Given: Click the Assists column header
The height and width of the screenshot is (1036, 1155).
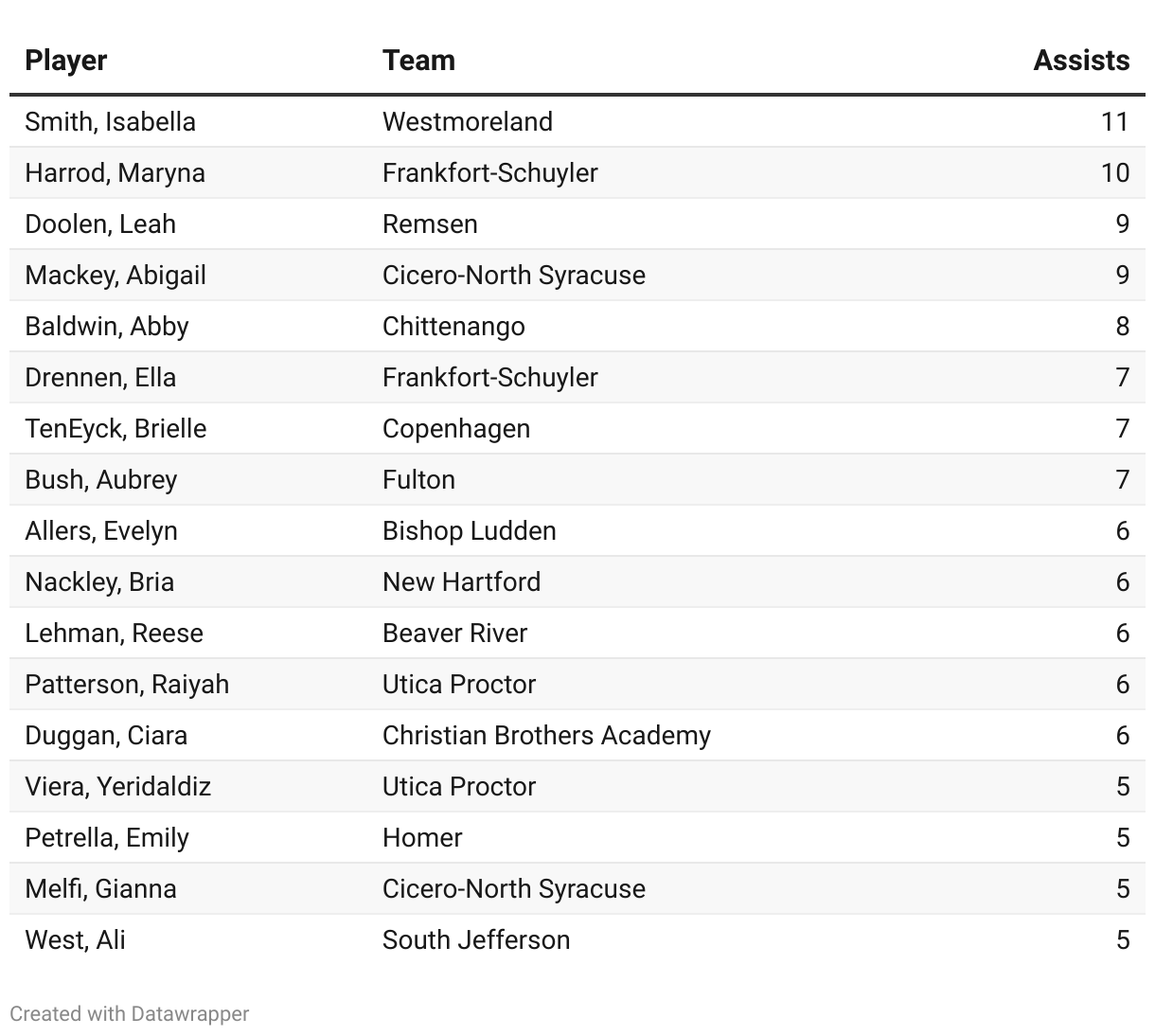Looking at the screenshot, I should pos(1081,61).
